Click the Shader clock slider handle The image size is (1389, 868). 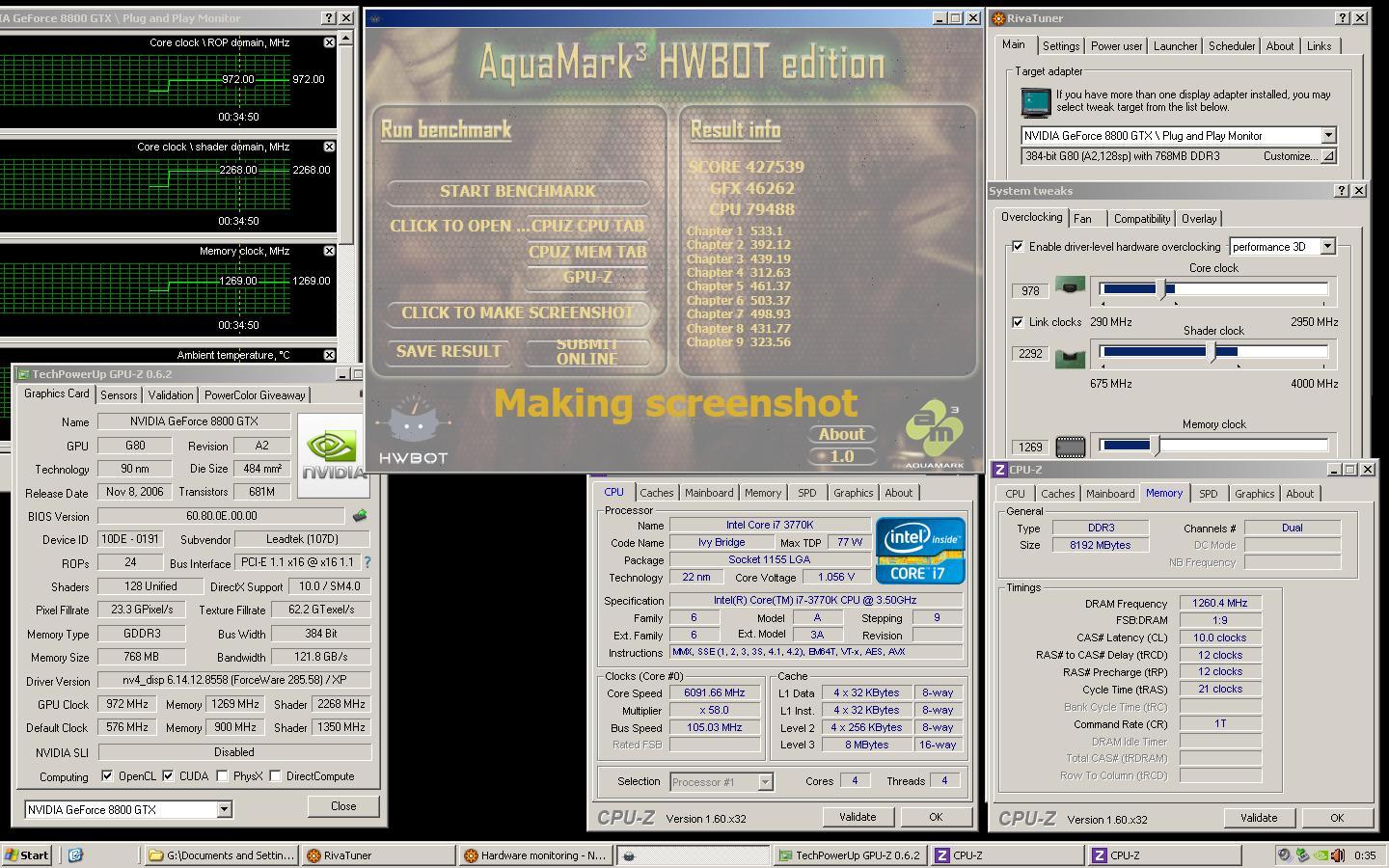click(1212, 352)
